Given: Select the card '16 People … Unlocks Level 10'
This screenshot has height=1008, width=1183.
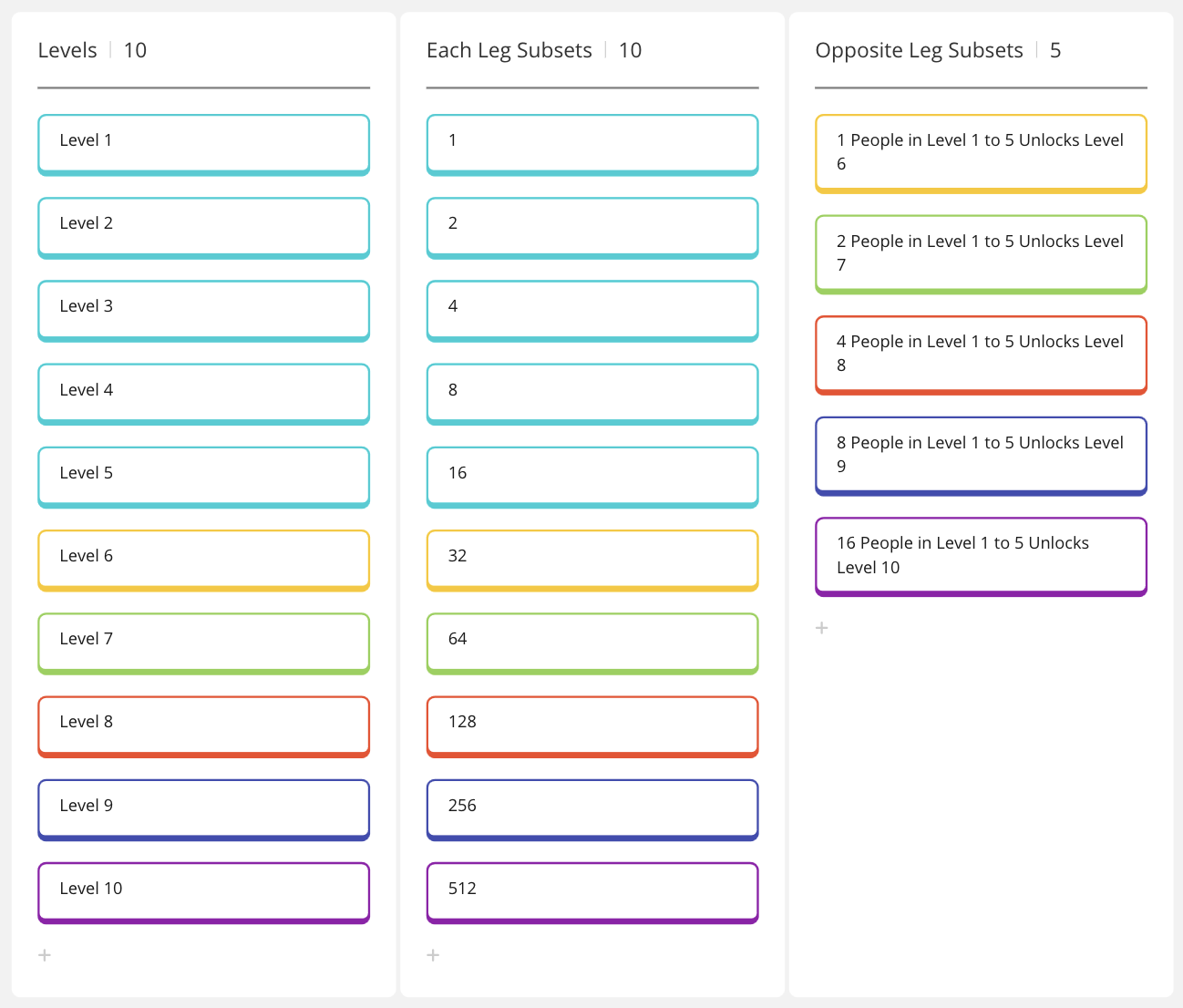Looking at the screenshot, I should pyautogui.click(x=981, y=557).
